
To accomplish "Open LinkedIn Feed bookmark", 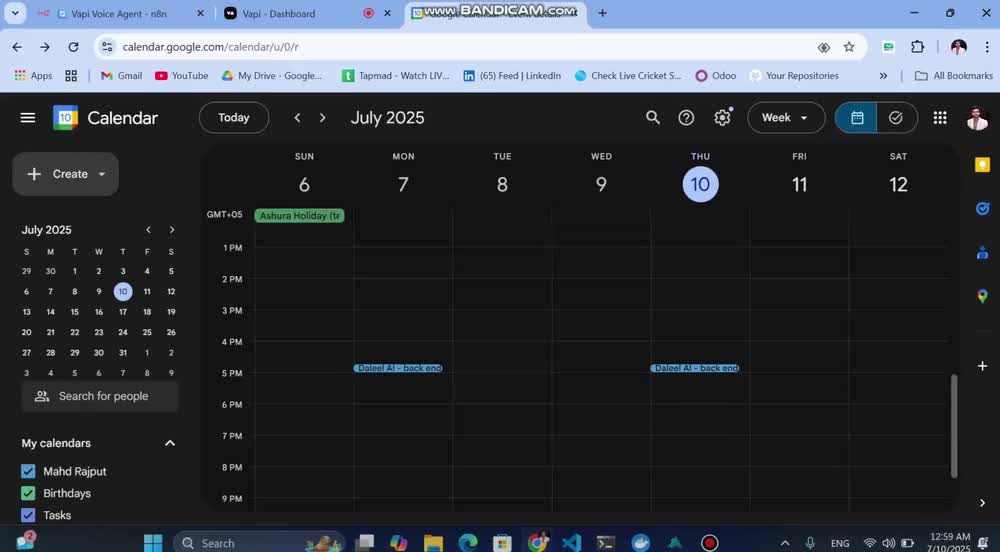I will [x=512, y=76].
